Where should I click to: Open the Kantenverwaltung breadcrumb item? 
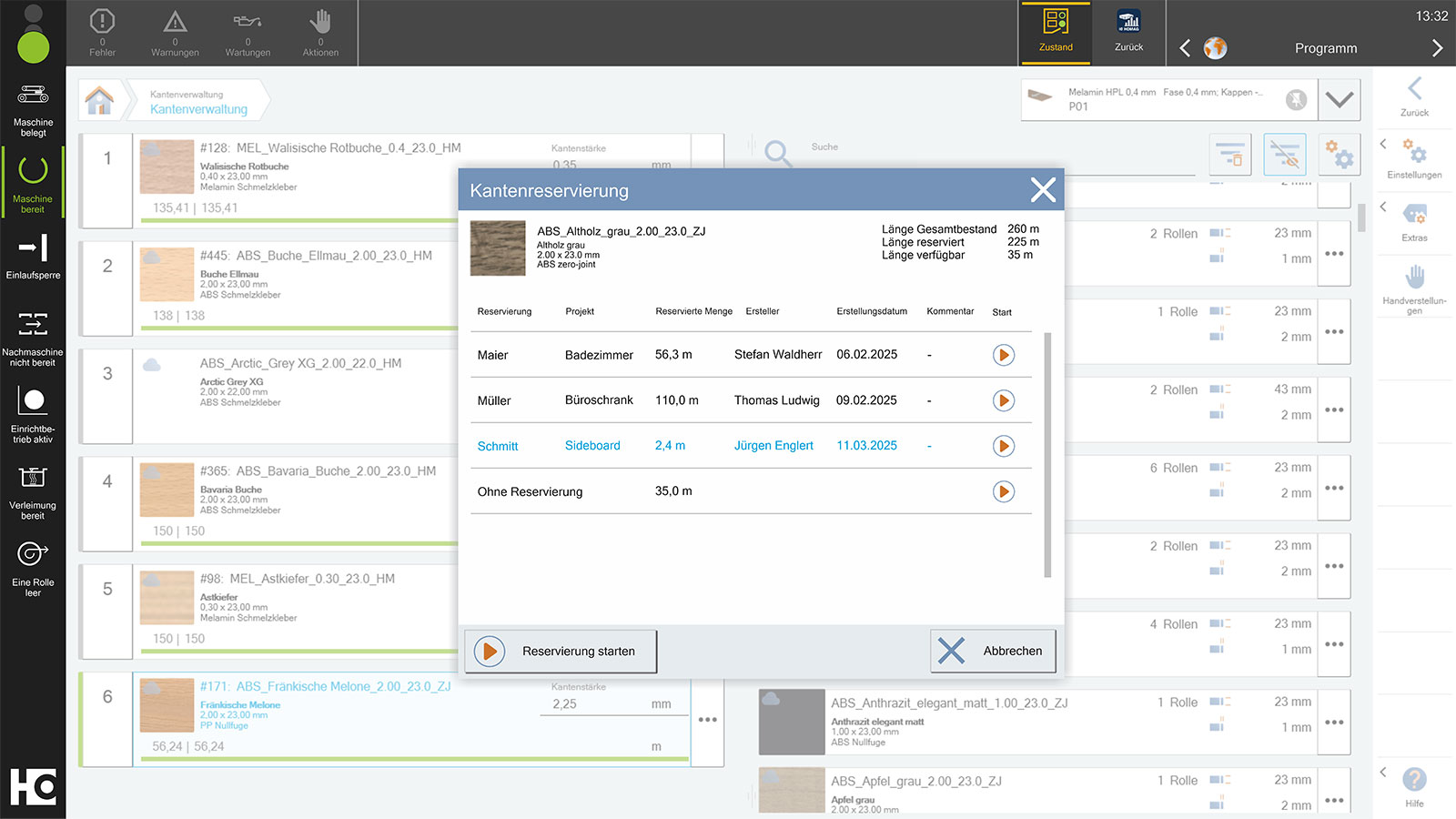[x=198, y=102]
